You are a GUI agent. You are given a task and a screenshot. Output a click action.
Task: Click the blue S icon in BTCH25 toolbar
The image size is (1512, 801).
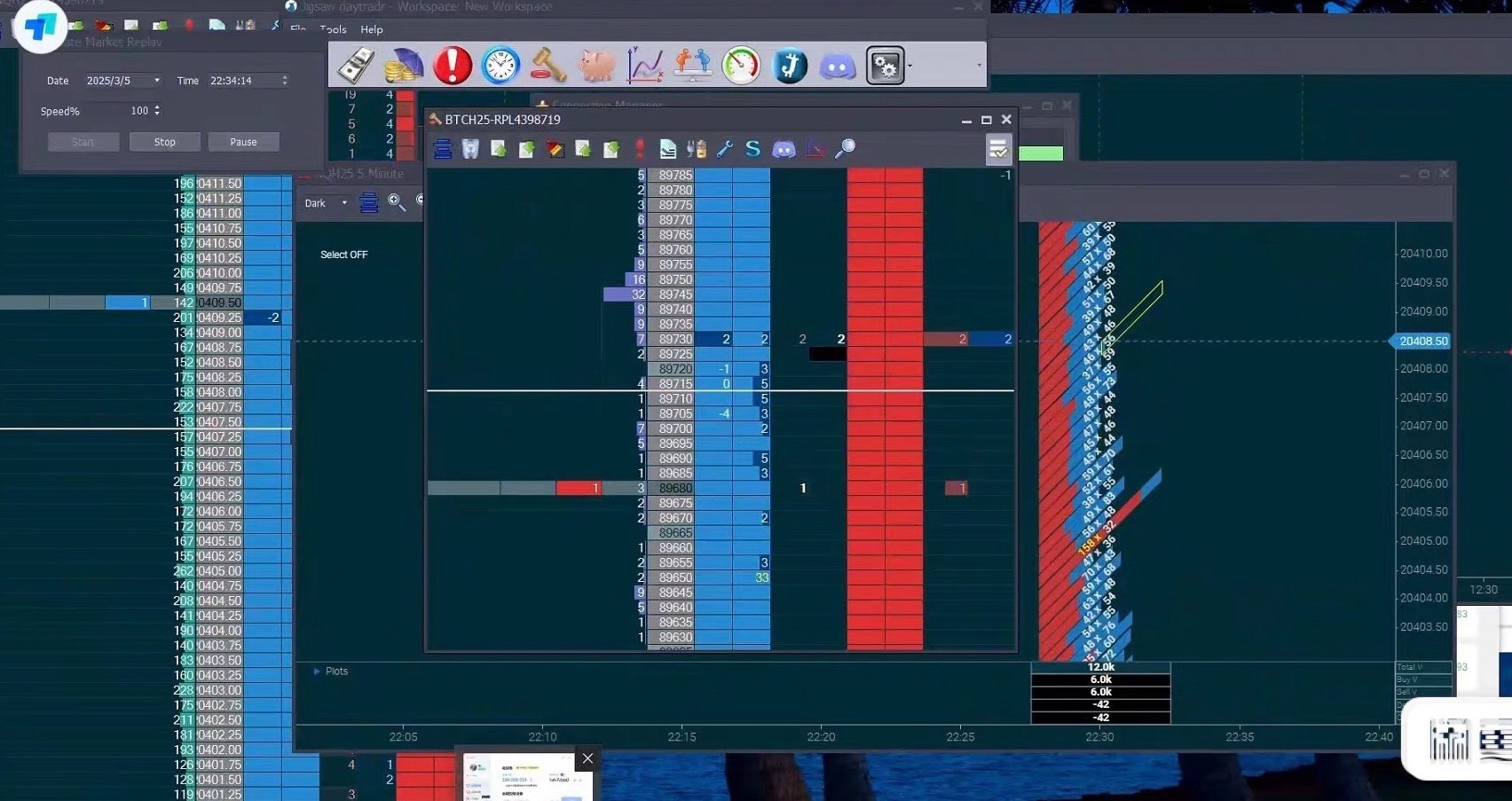pyautogui.click(x=753, y=149)
